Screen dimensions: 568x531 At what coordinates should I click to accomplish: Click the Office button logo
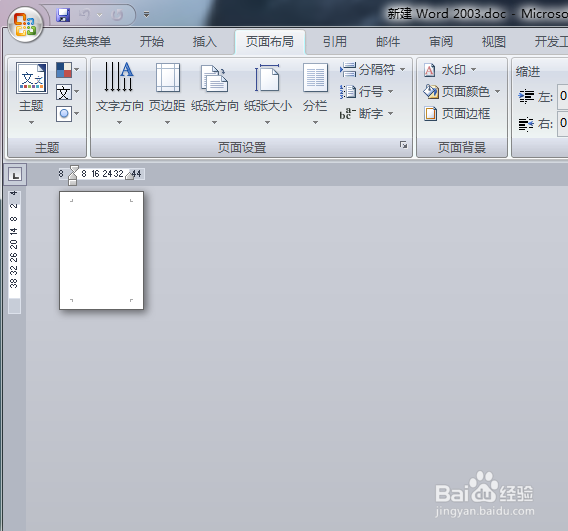[25, 24]
